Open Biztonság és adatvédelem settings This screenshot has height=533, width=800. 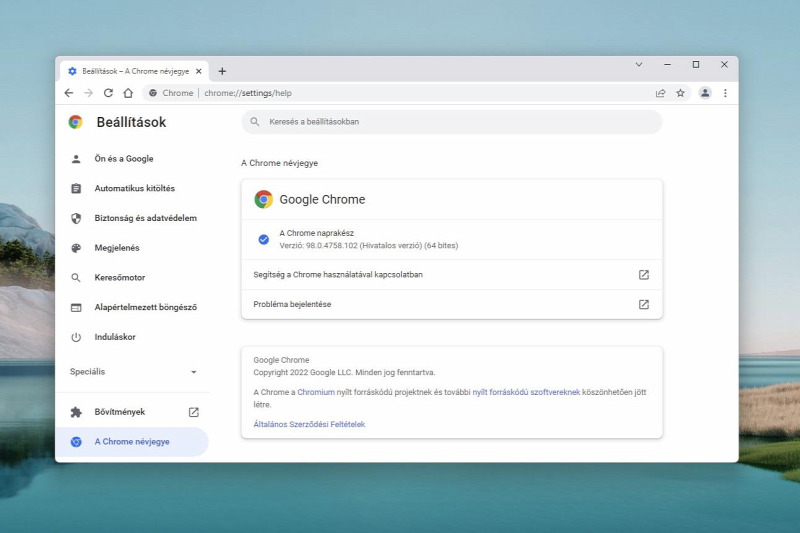pos(133,218)
